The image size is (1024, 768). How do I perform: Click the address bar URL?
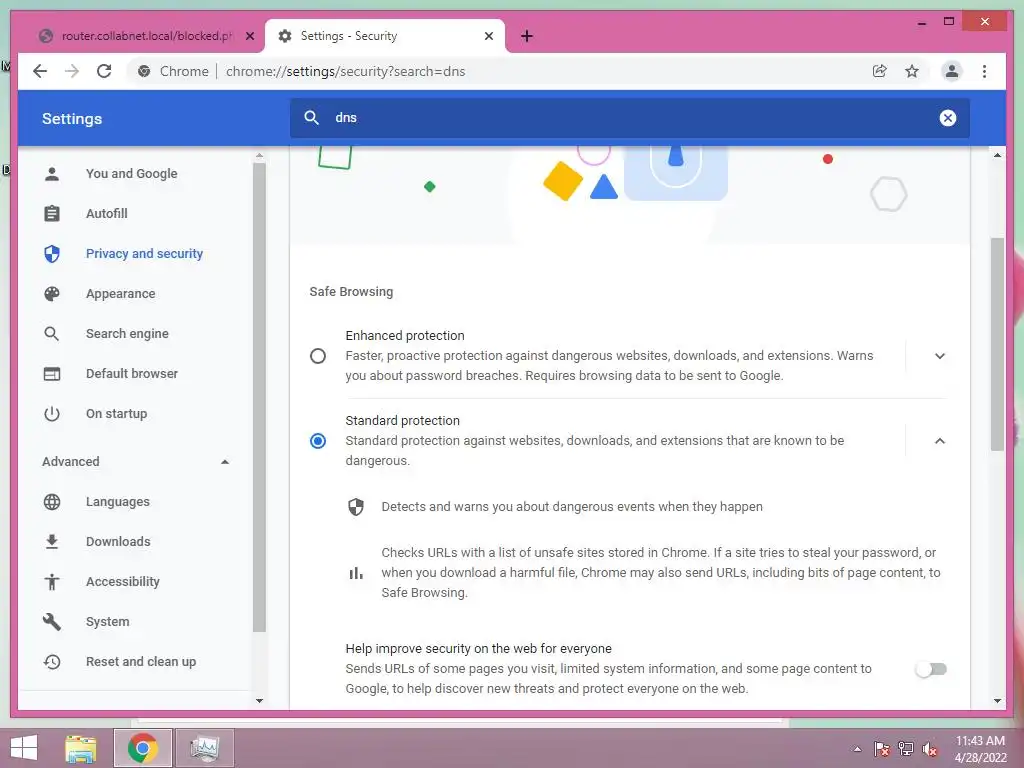pyautogui.click(x=345, y=71)
